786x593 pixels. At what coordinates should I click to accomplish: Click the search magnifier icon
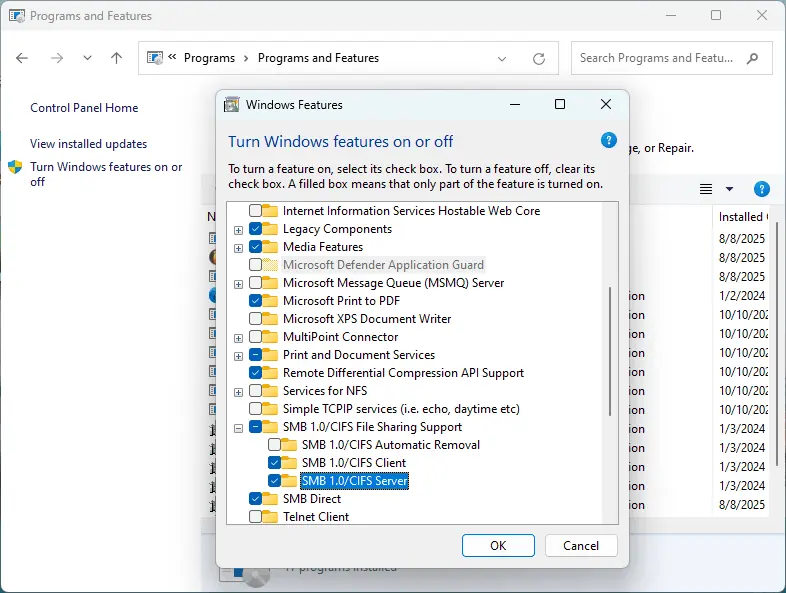752,58
